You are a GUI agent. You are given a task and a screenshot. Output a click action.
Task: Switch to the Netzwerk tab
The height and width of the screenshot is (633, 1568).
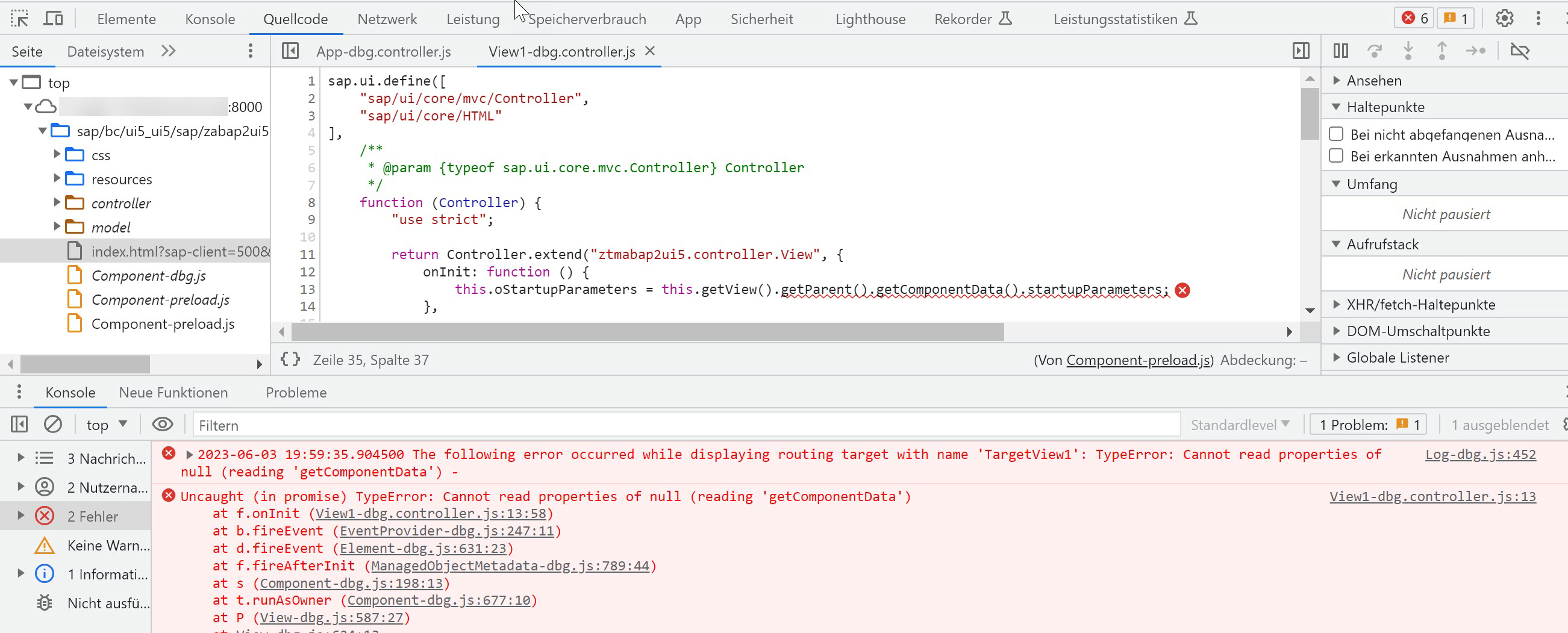point(387,18)
